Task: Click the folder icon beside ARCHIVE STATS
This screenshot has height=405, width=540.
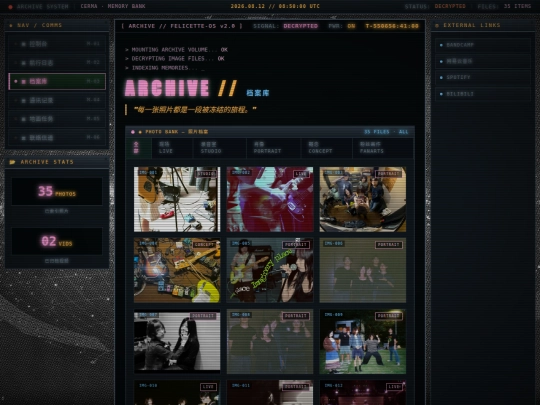Action: coord(13,162)
